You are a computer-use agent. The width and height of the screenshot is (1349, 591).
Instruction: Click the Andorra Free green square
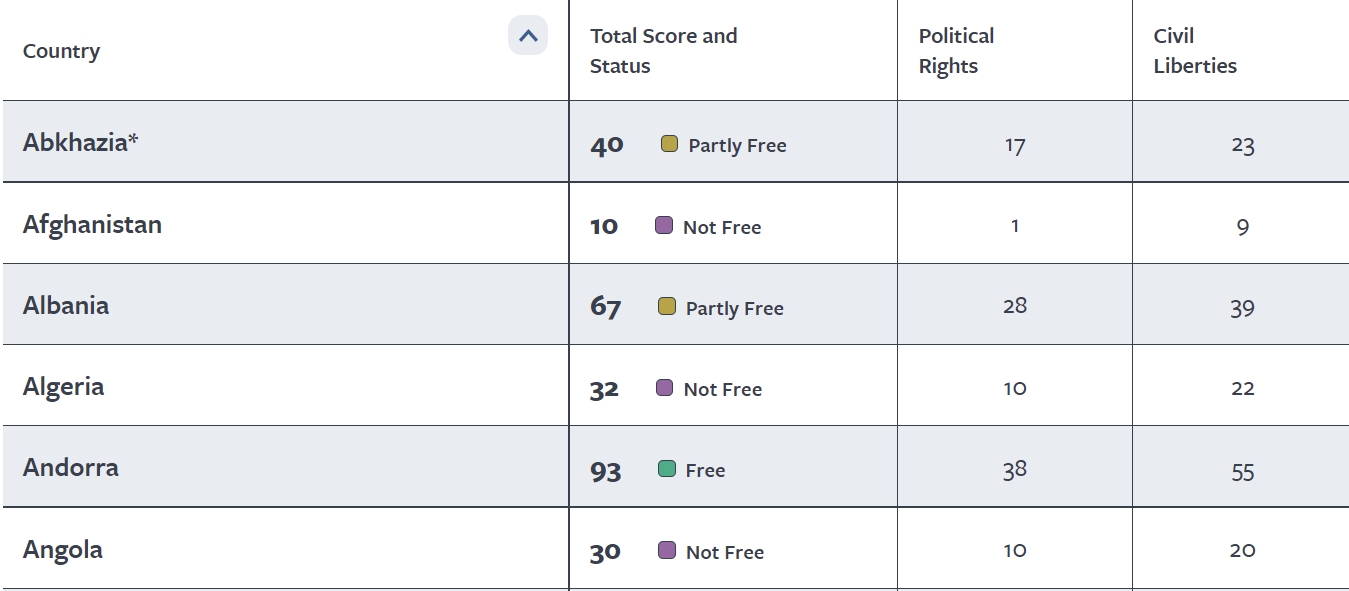coord(667,468)
